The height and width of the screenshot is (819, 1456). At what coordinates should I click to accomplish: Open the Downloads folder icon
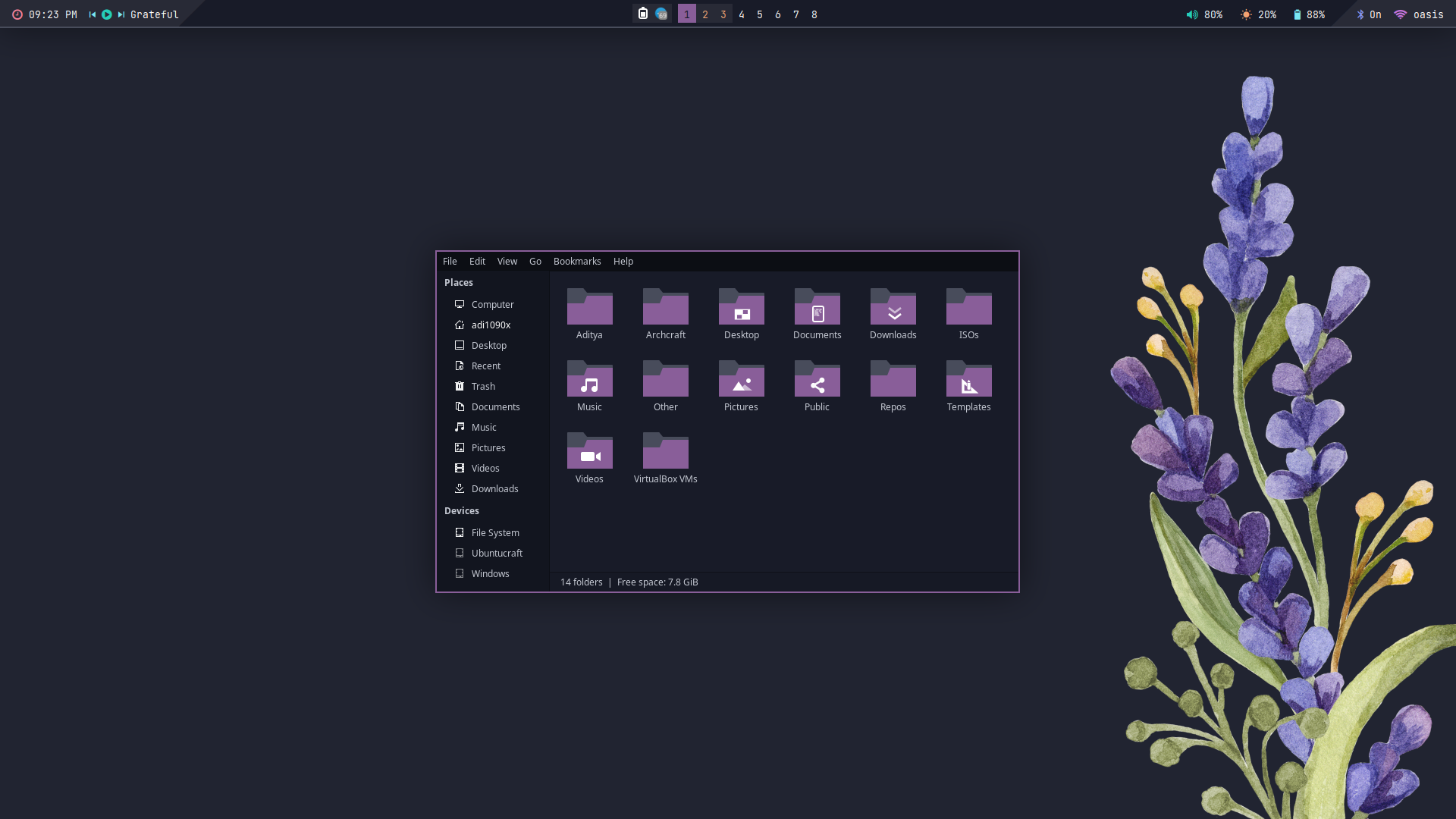click(893, 308)
